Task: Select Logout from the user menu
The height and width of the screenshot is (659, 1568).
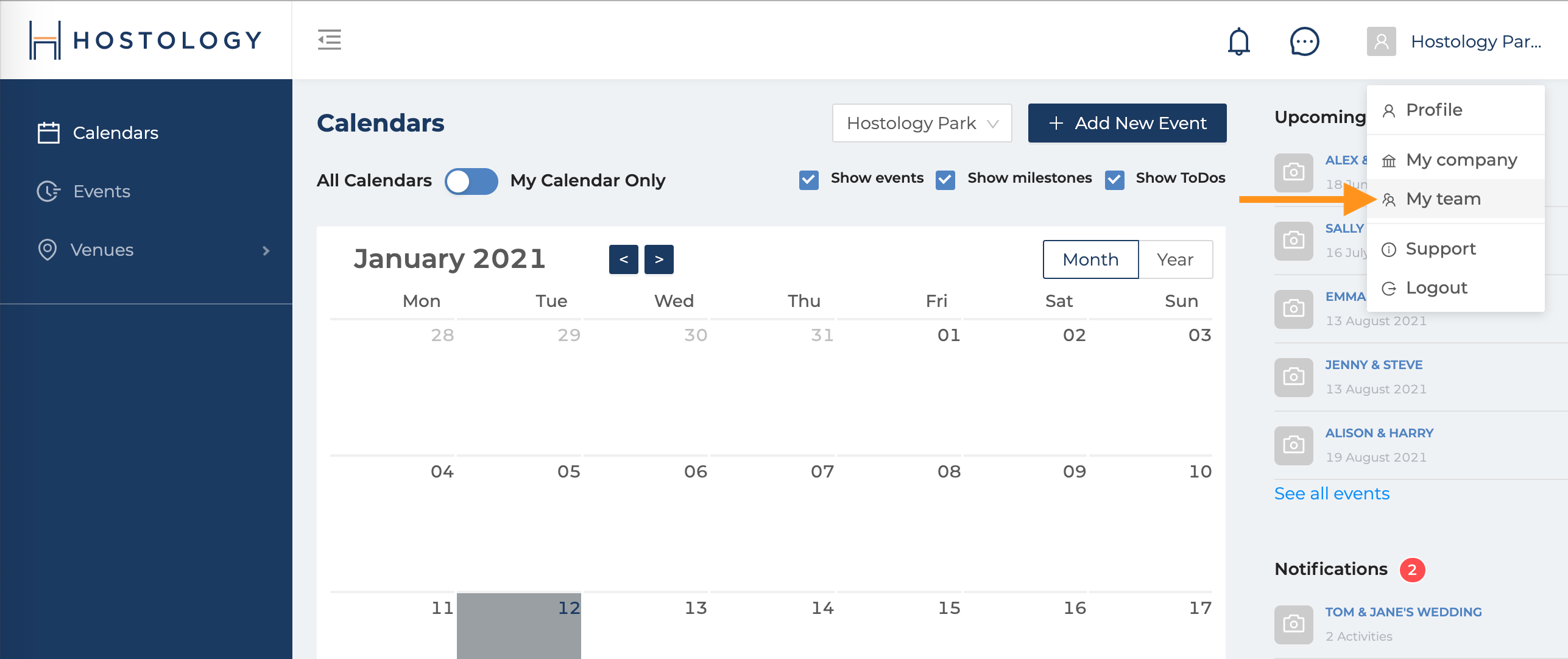Action: click(x=1455, y=287)
